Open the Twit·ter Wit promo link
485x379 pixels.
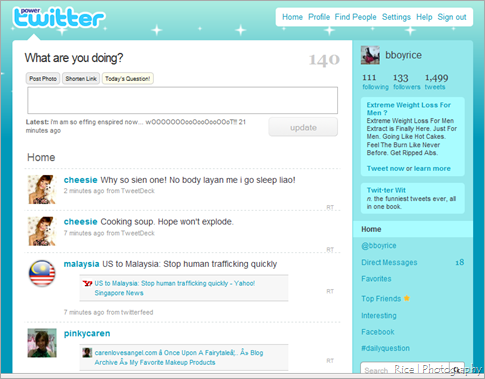click(x=386, y=190)
